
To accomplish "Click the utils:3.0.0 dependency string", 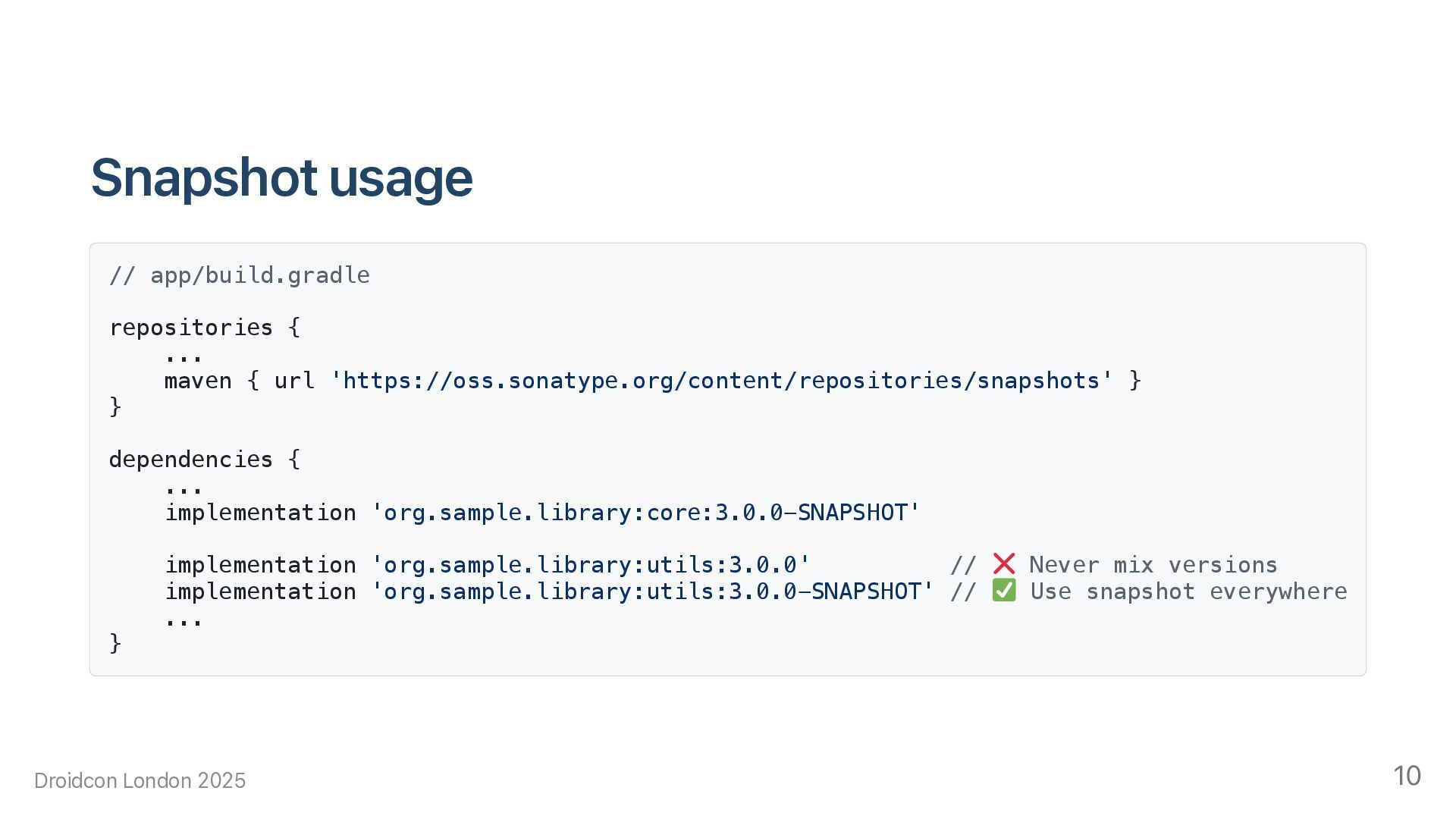I will click(591, 564).
